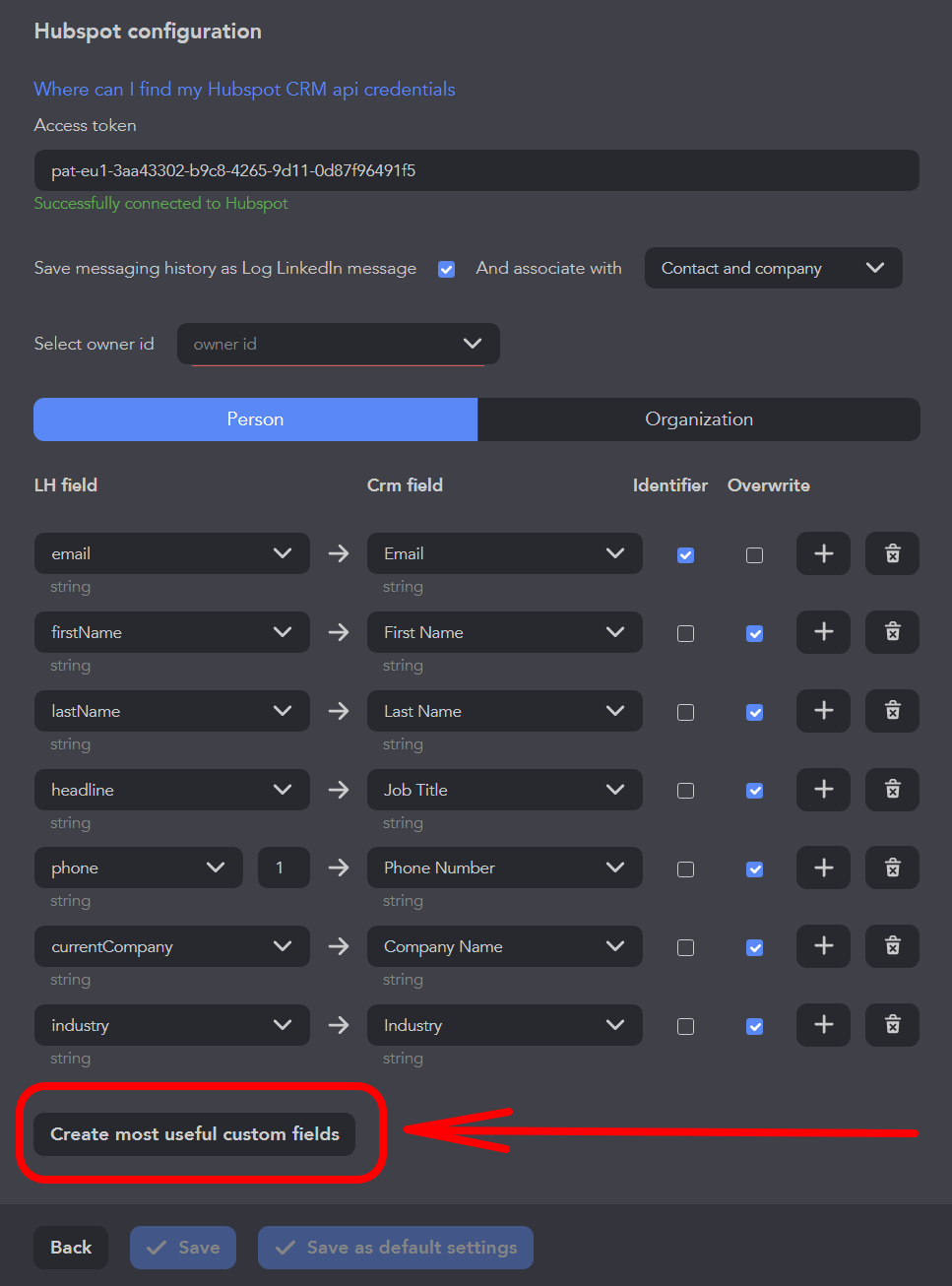Image resolution: width=952 pixels, height=1286 pixels.
Task: Select the Person tab
Action: pos(255,419)
